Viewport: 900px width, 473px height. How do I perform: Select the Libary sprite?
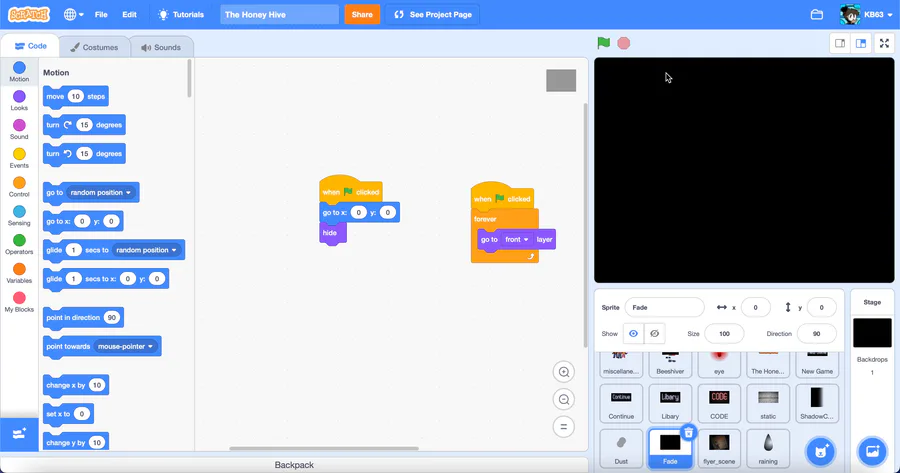click(x=670, y=404)
